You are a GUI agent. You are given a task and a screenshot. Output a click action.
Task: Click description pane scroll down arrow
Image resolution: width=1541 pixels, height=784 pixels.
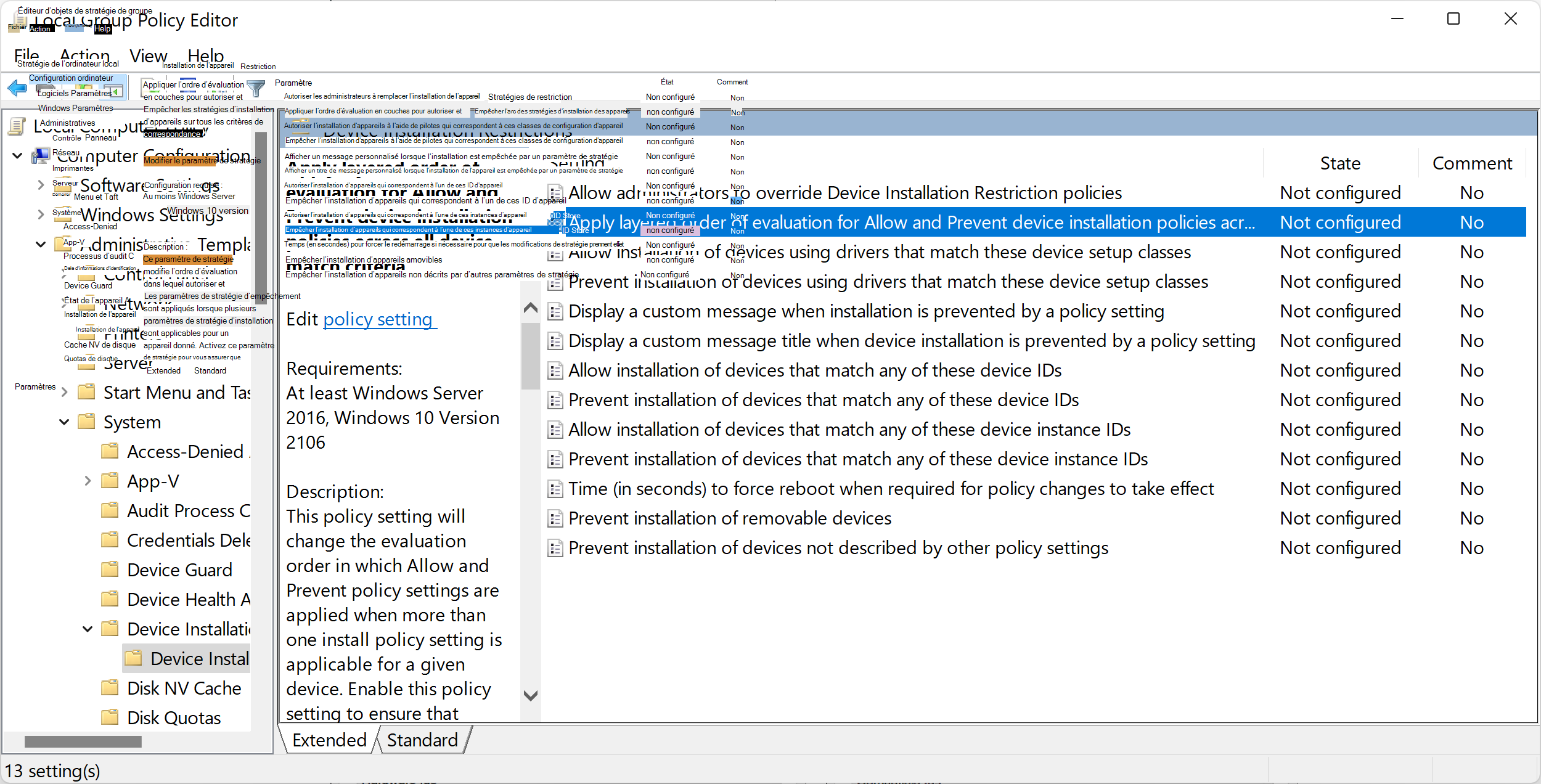click(x=530, y=696)
